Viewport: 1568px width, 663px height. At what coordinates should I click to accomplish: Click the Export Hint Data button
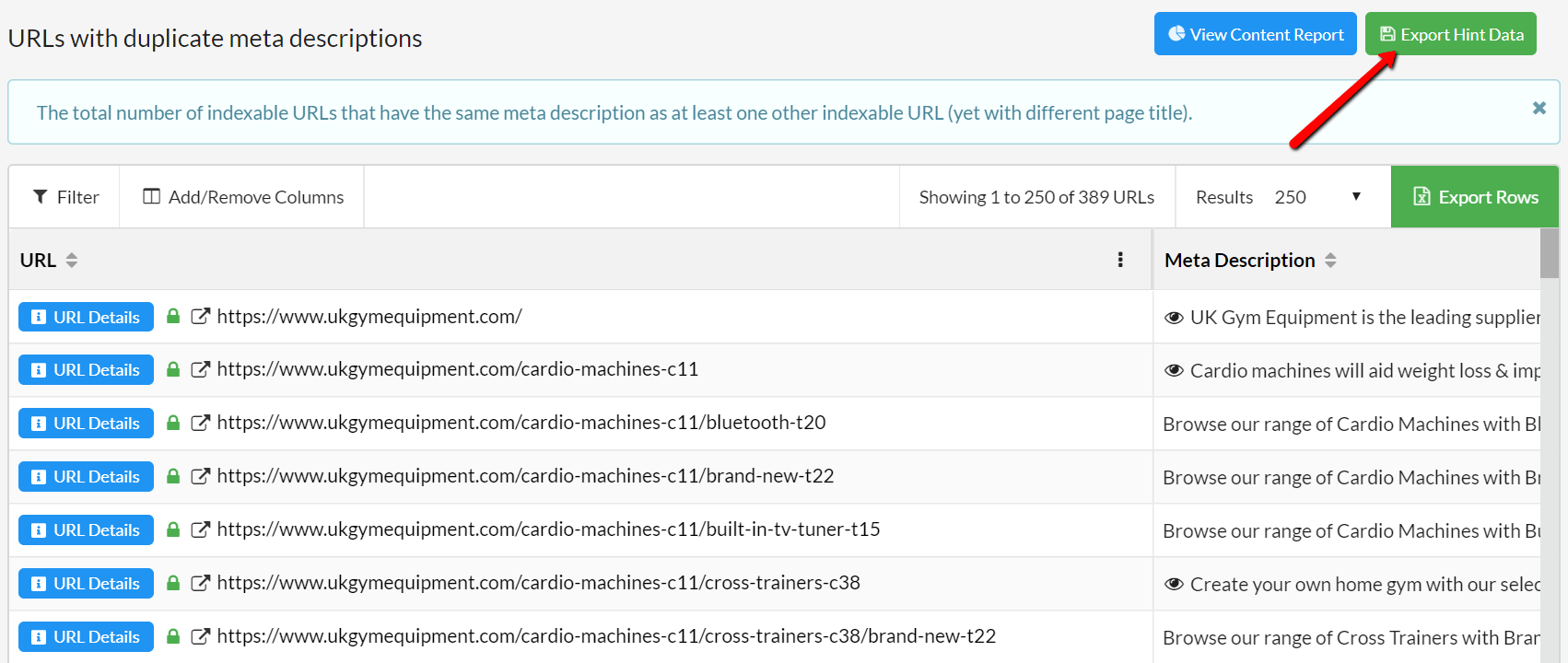[1450, 34]
